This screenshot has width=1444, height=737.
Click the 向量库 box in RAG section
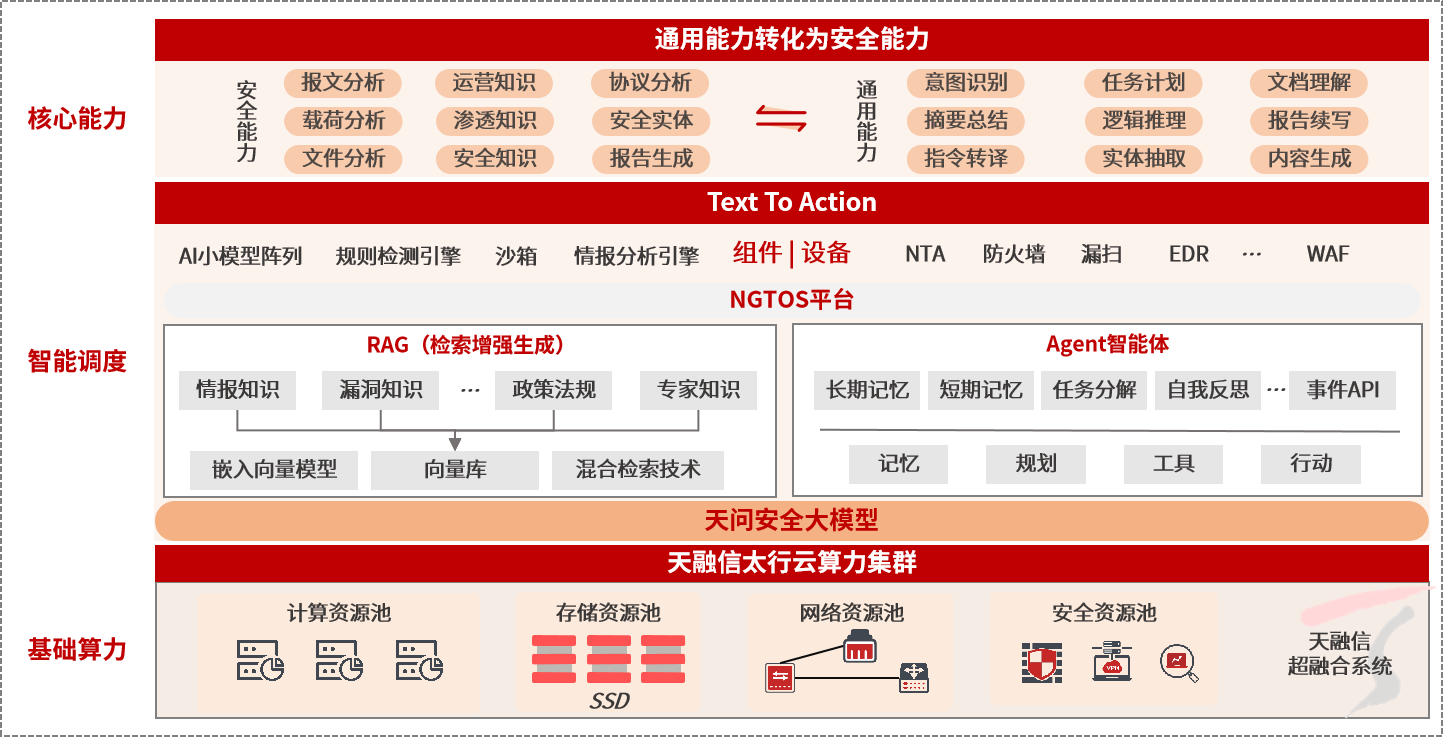(x=455, y=469)
